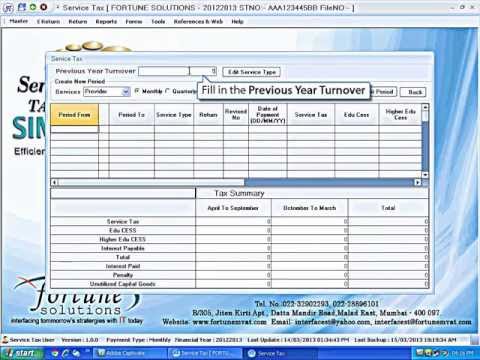
Task: Click the Total summary column header
Action: (x=388, y=208)
